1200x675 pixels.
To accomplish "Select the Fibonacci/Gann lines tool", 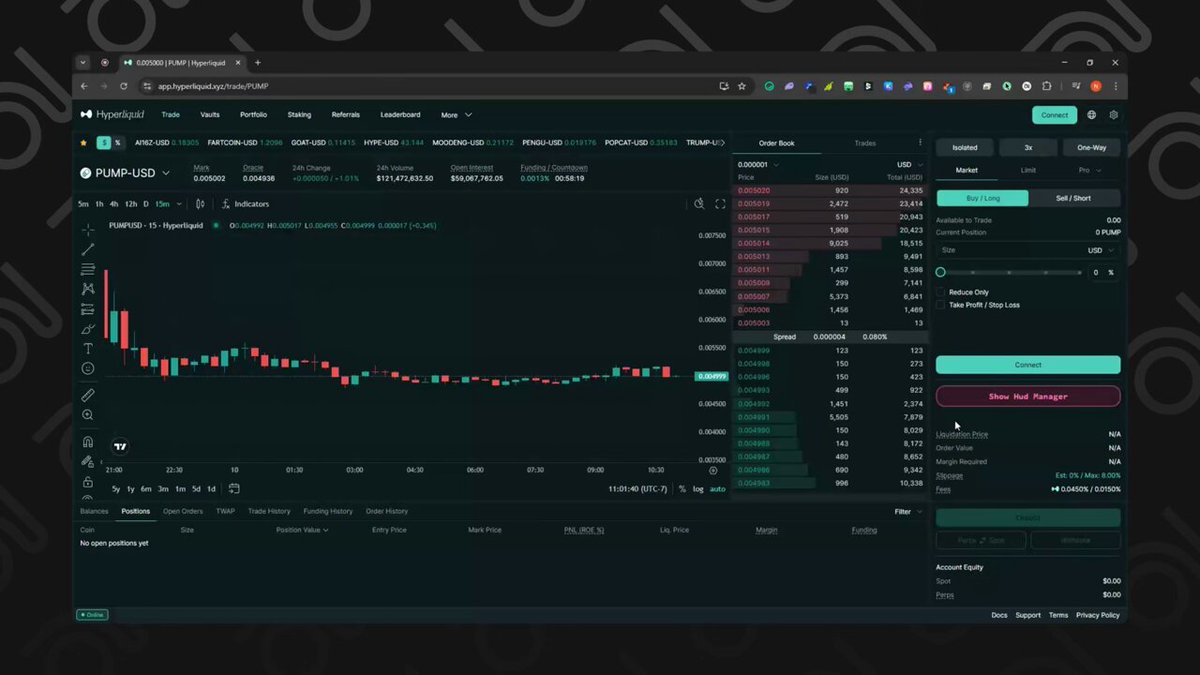I will (x=88, y=269).
